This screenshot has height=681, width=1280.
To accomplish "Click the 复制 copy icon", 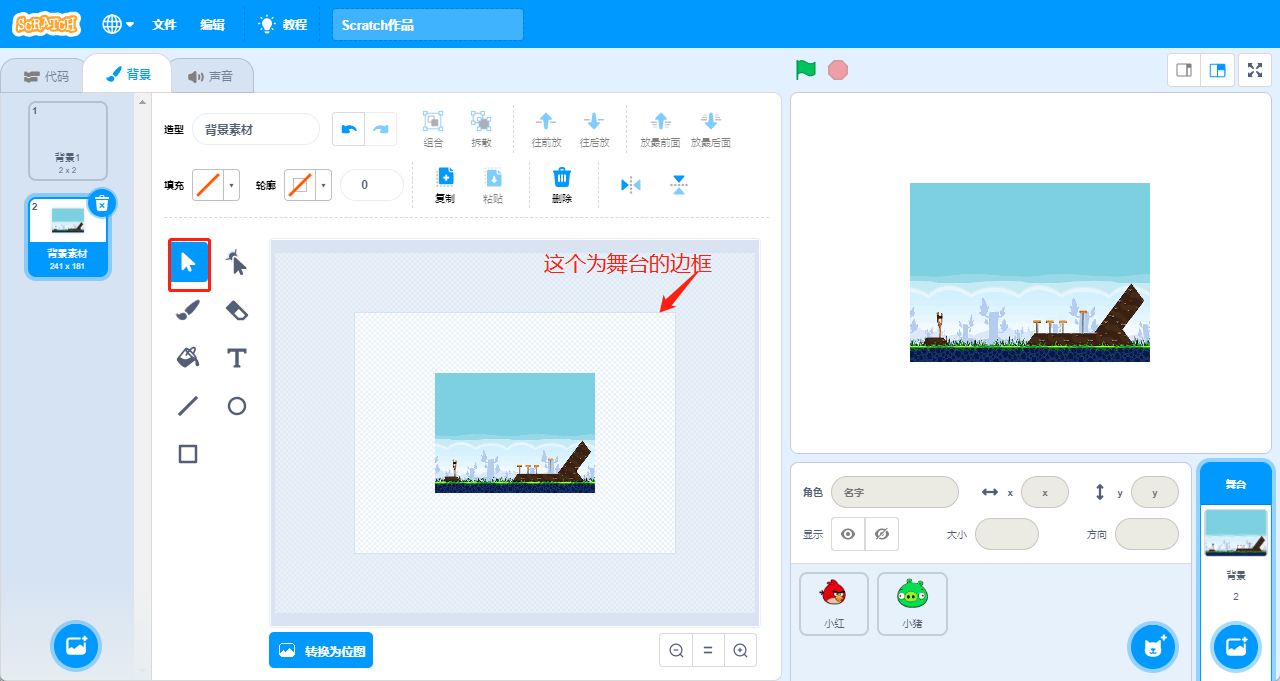I will click(x=445, y=185).
